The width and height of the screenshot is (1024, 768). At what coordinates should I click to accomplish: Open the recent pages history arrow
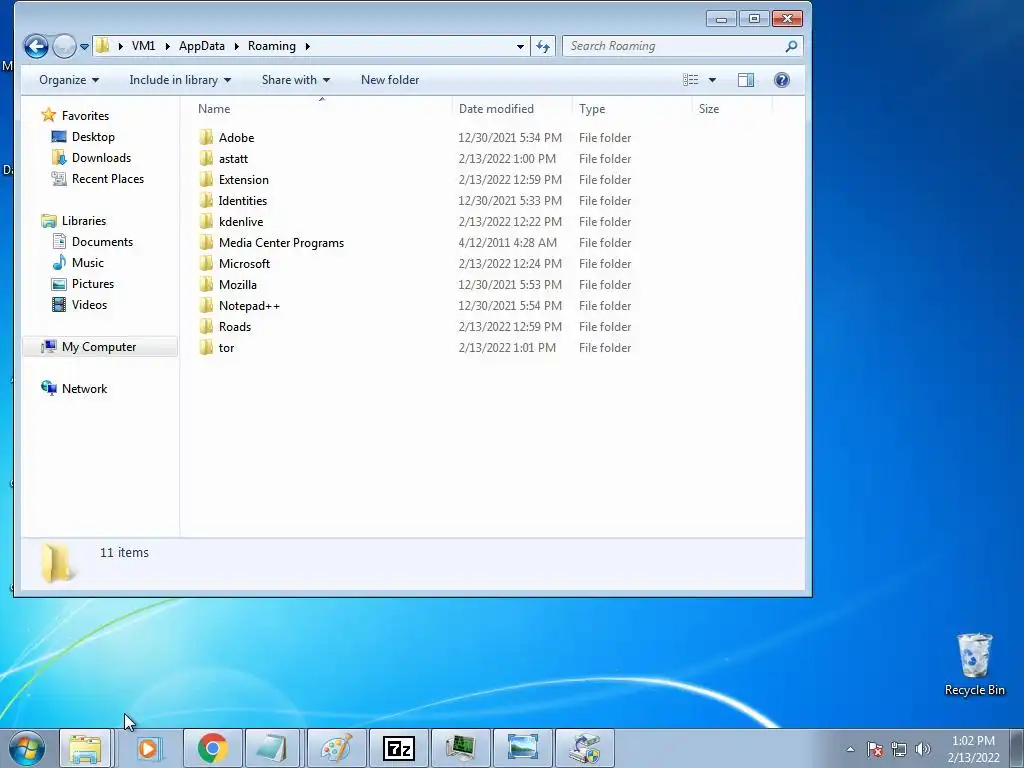pyautogui.click(x=84, y=47)
